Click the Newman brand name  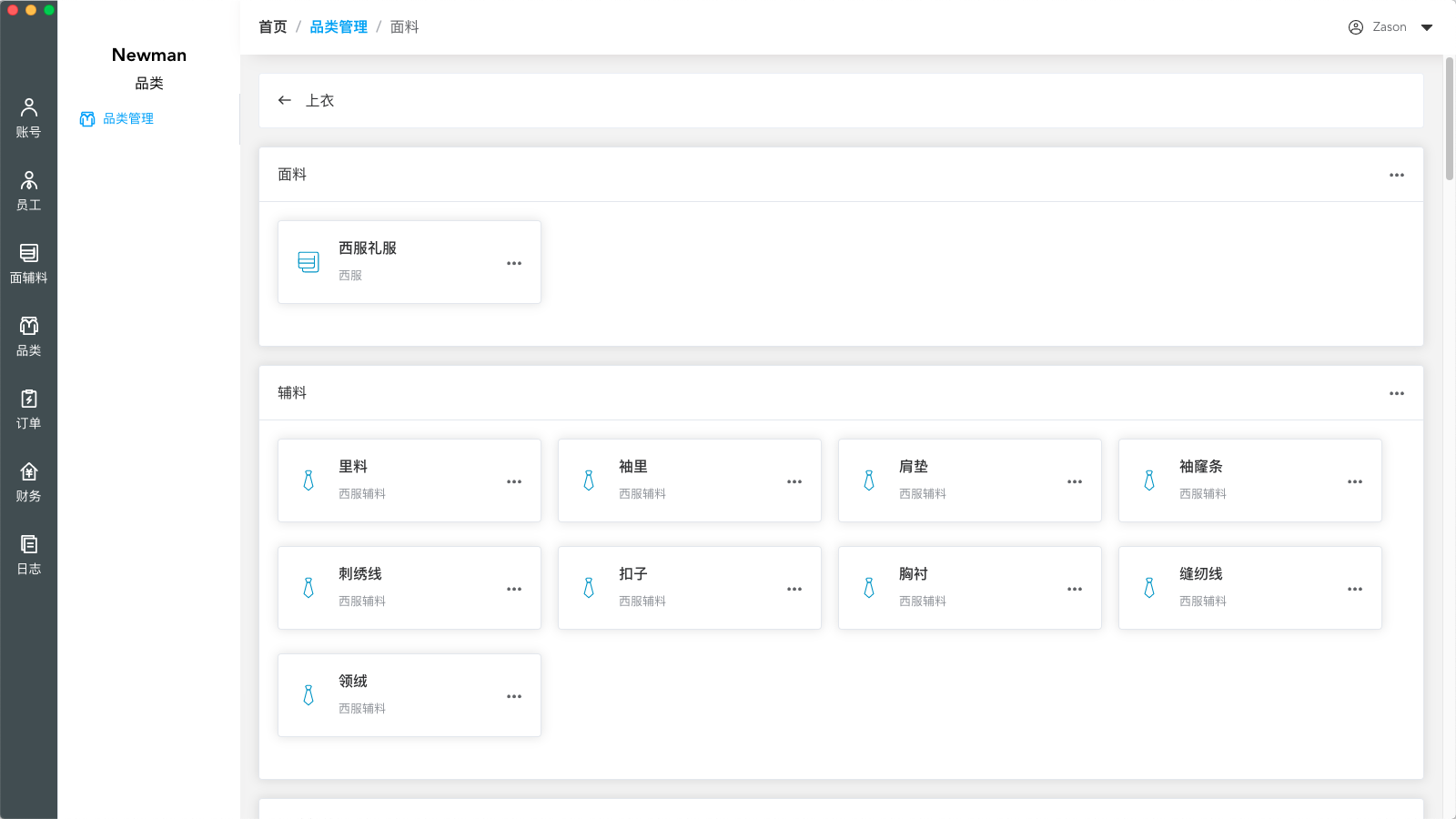(149, 55)
